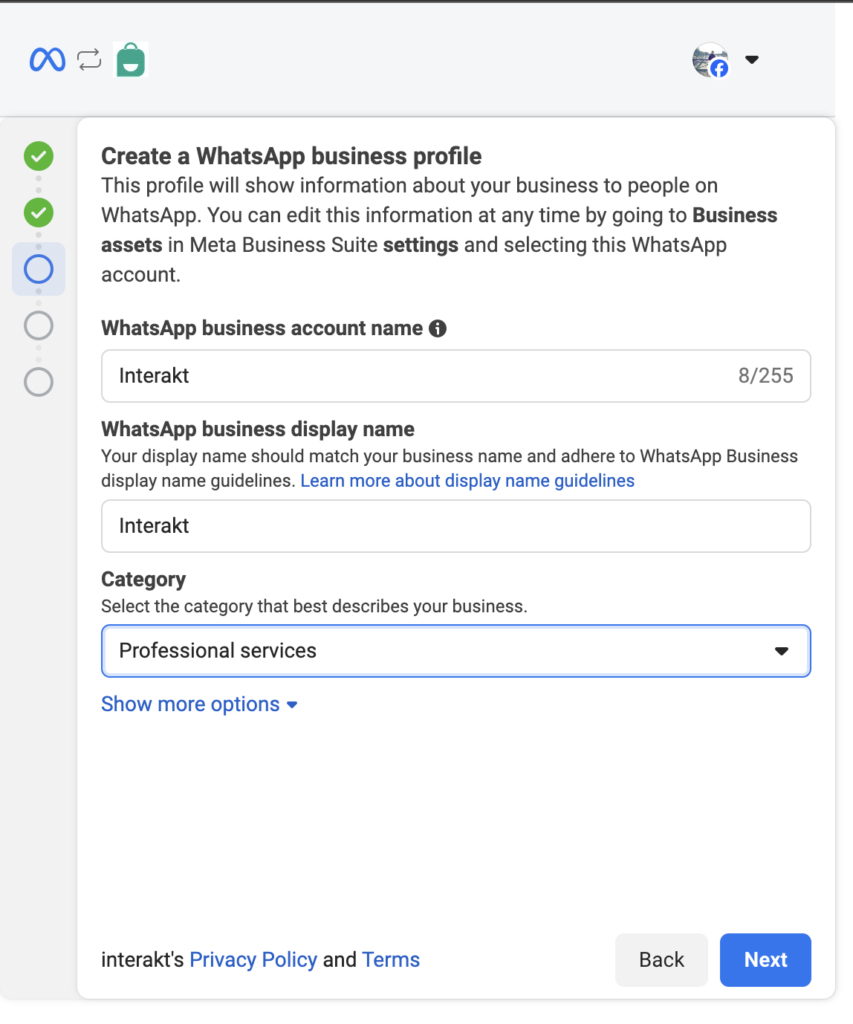The height and width of the screenshot is (1024, 853).
Task: Click the info icon next to account name
Action: 438,328
